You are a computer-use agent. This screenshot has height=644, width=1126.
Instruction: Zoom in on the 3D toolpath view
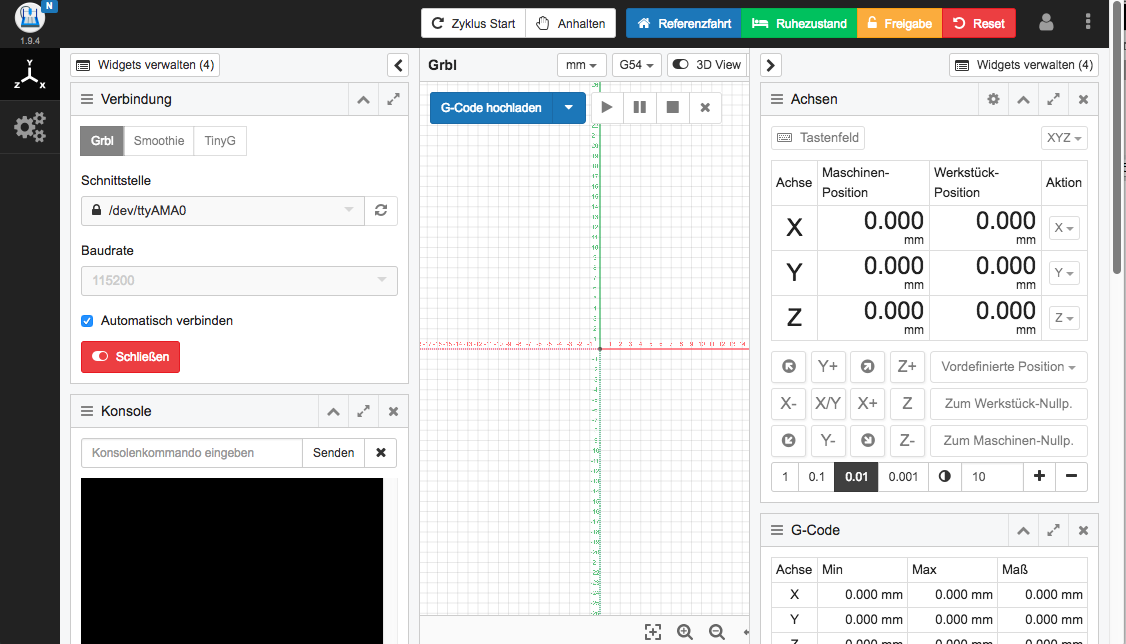point(685,632)
